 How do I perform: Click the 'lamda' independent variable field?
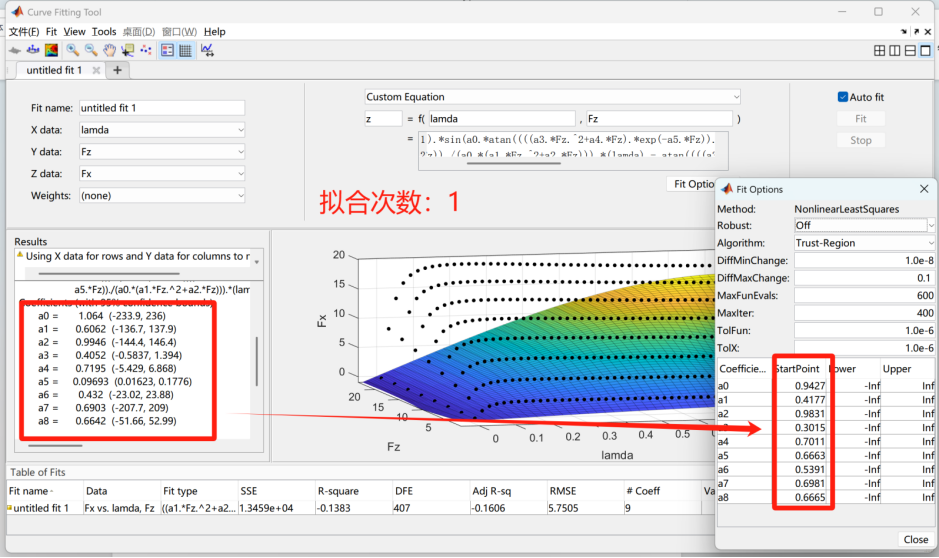click(x=502, y=119)
